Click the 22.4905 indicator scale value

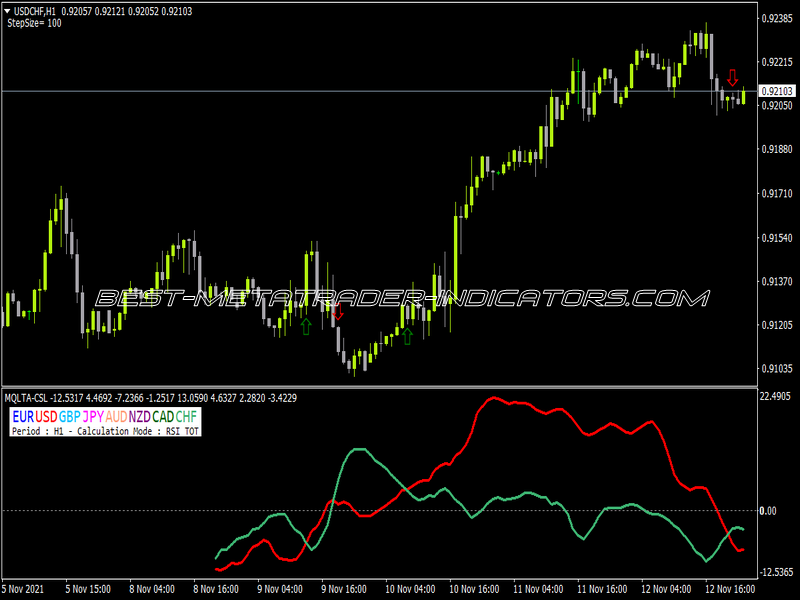(775, 396)
